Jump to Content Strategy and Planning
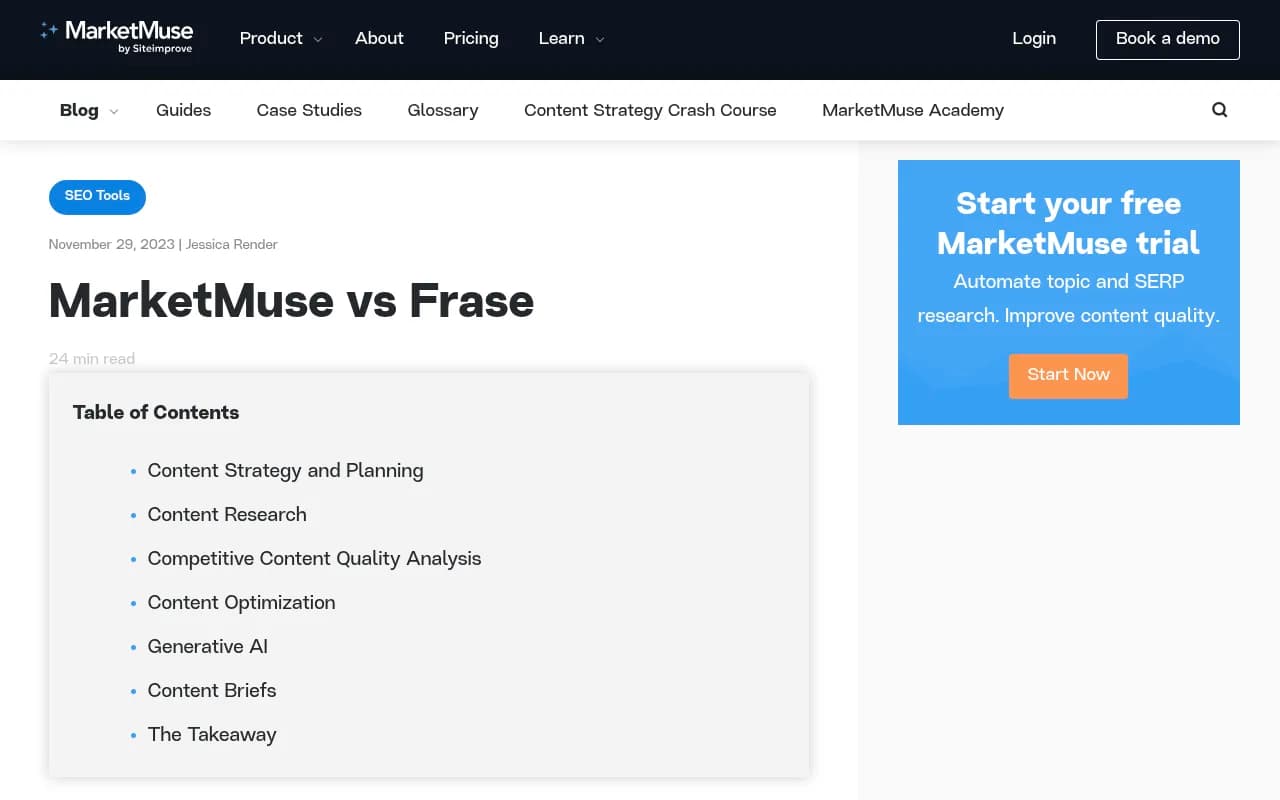This screenshot has width=1280, height=800. [285, 470]
